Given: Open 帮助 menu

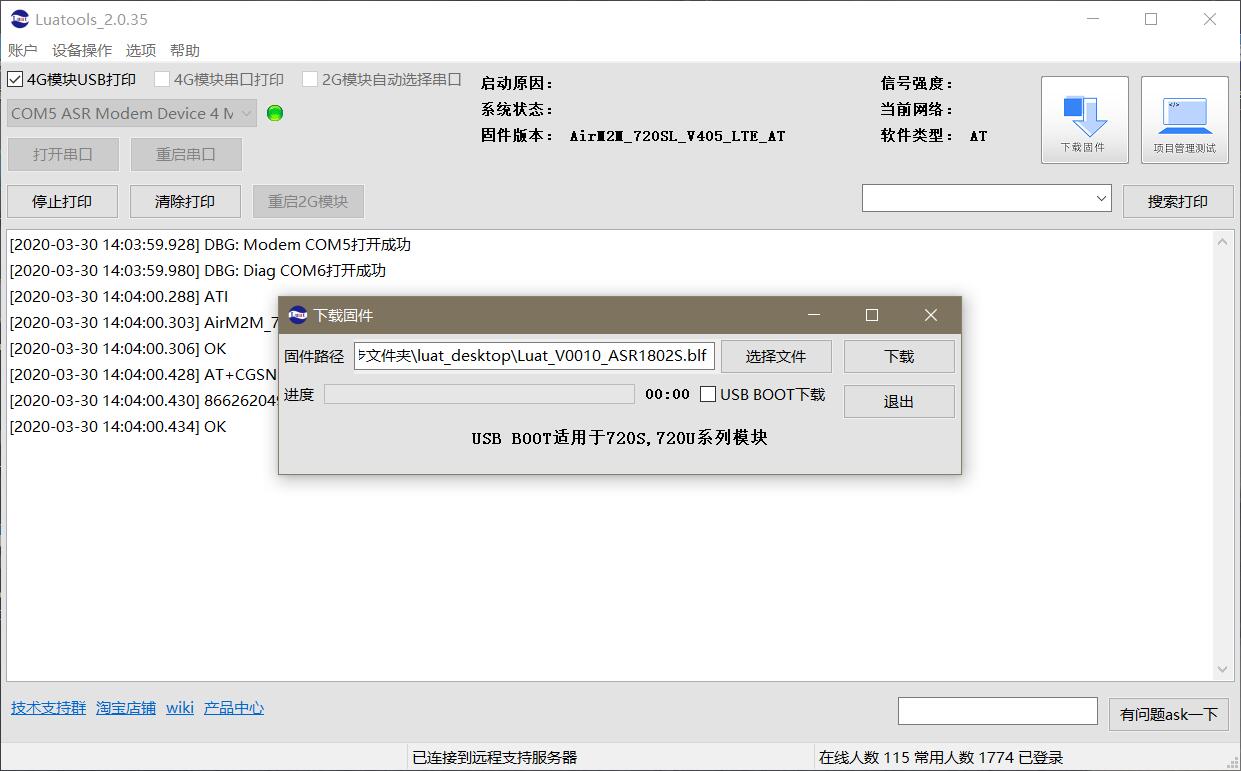Looking at the screenshot, I should tap(185, 50).
